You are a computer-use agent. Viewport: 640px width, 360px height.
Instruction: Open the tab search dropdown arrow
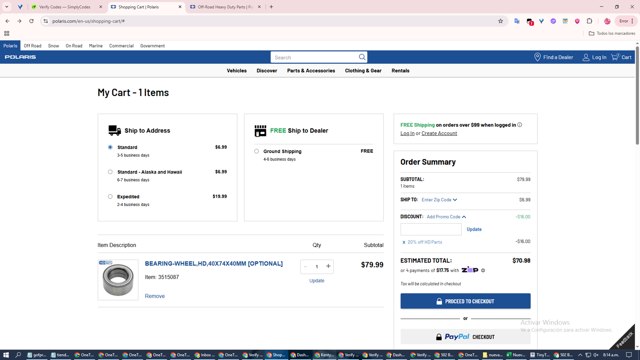(7, 7)
